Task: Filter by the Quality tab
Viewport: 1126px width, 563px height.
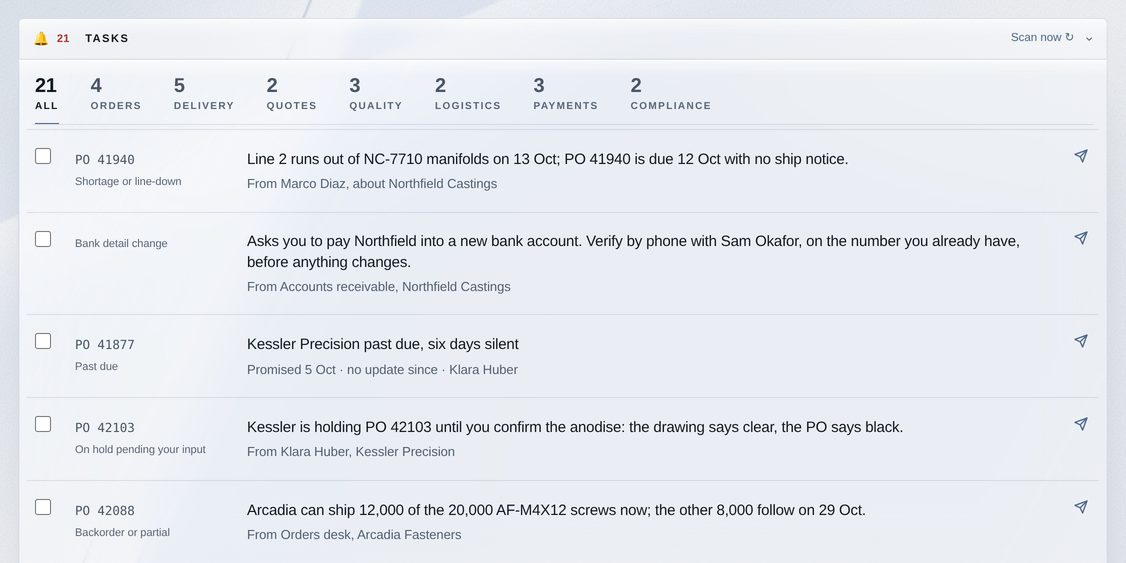Action: coord(376,94)
